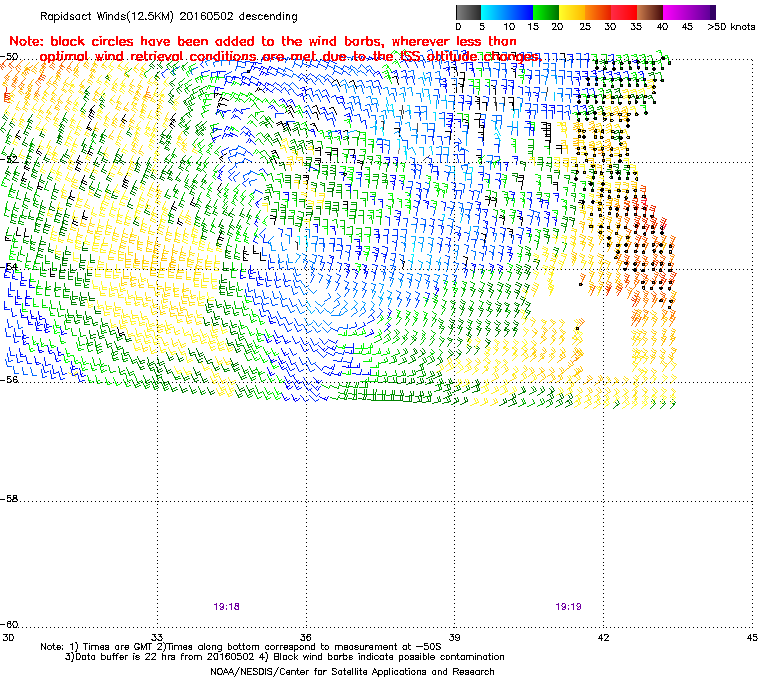Viewport: 760px width, 688px height.
Task: Click the '-56' latitude axis label
Action: tap(9, 380)
